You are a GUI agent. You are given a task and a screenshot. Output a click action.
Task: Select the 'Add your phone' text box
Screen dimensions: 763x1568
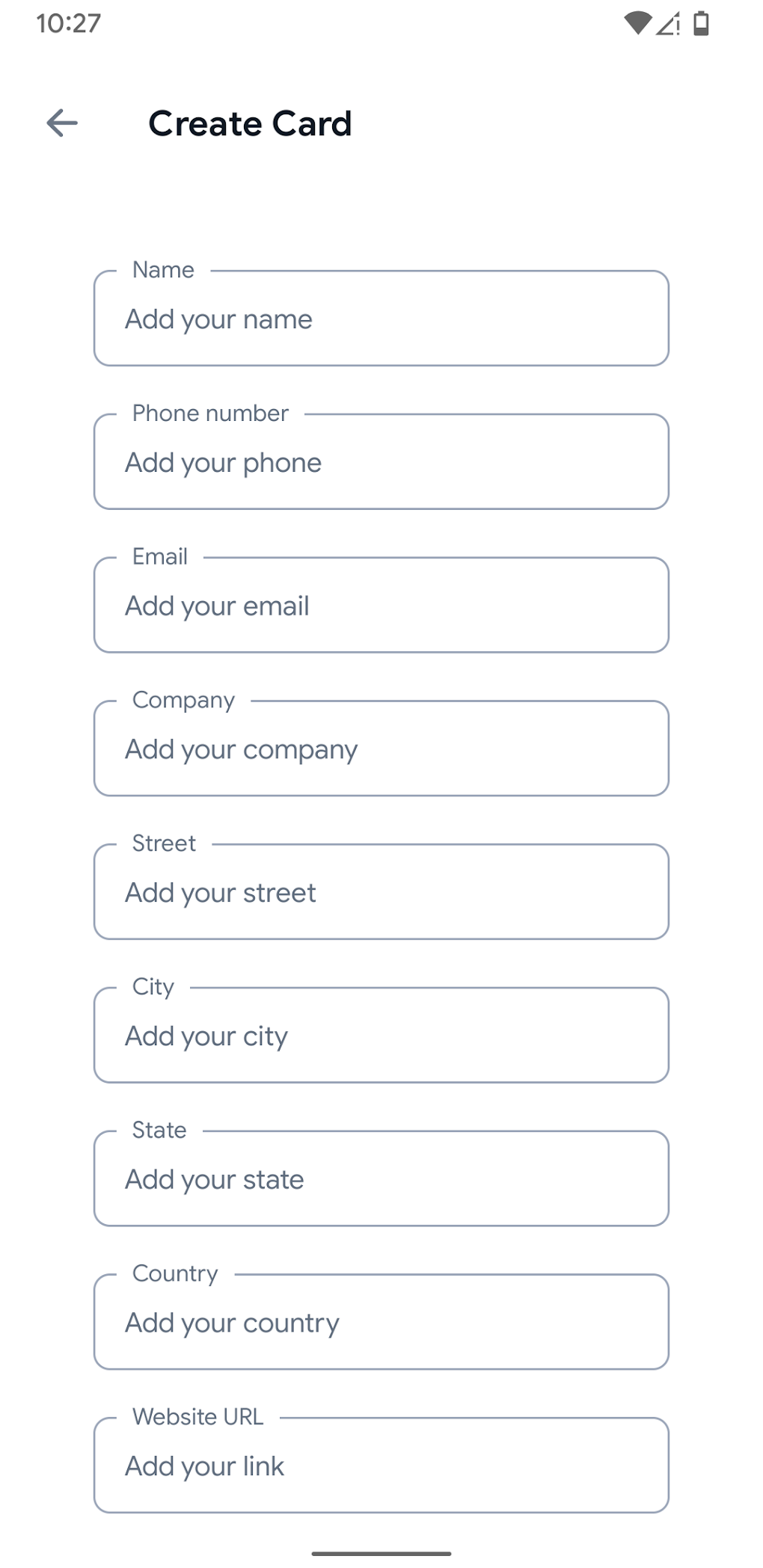tap(381, 463)
